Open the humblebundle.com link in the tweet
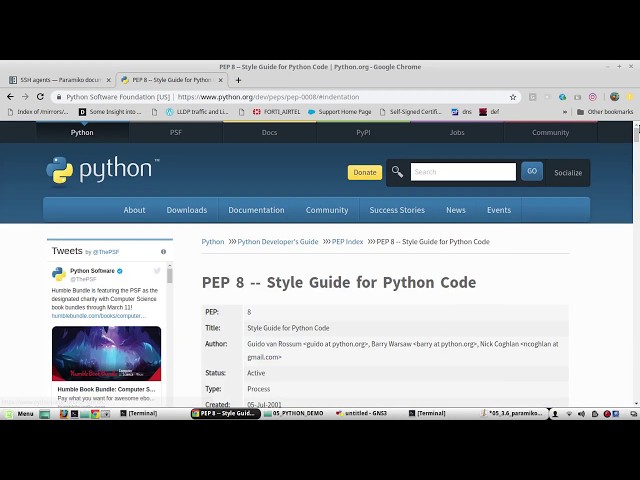This screenshot has height=480, width=640. (99, 316)
